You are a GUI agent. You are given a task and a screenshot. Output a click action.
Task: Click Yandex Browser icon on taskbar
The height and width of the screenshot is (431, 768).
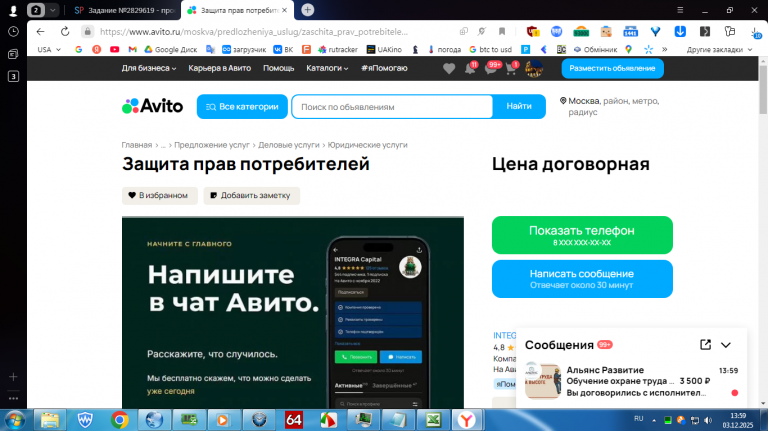click(x=467, y=420)
